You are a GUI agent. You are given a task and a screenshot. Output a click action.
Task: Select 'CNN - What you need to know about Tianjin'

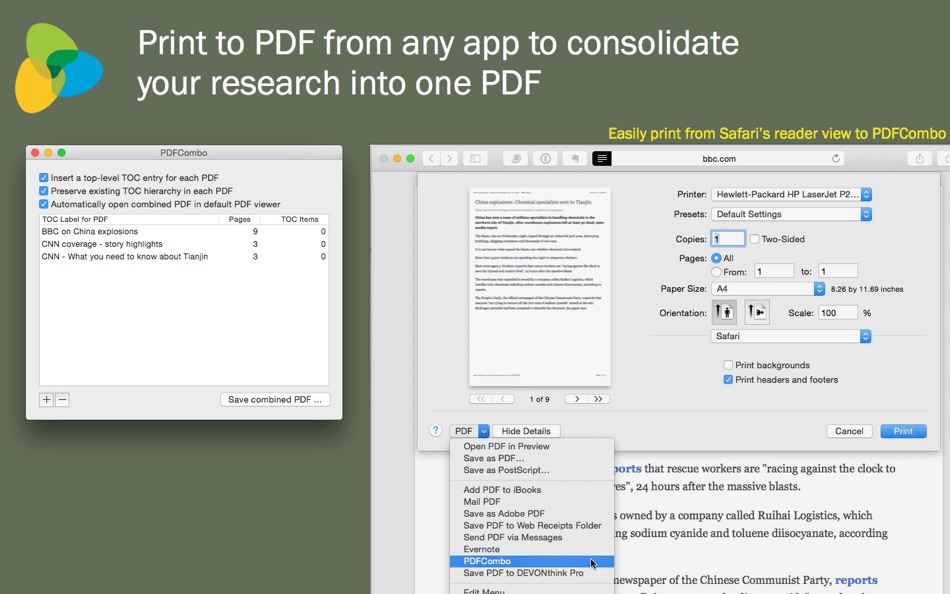point(184,257)
